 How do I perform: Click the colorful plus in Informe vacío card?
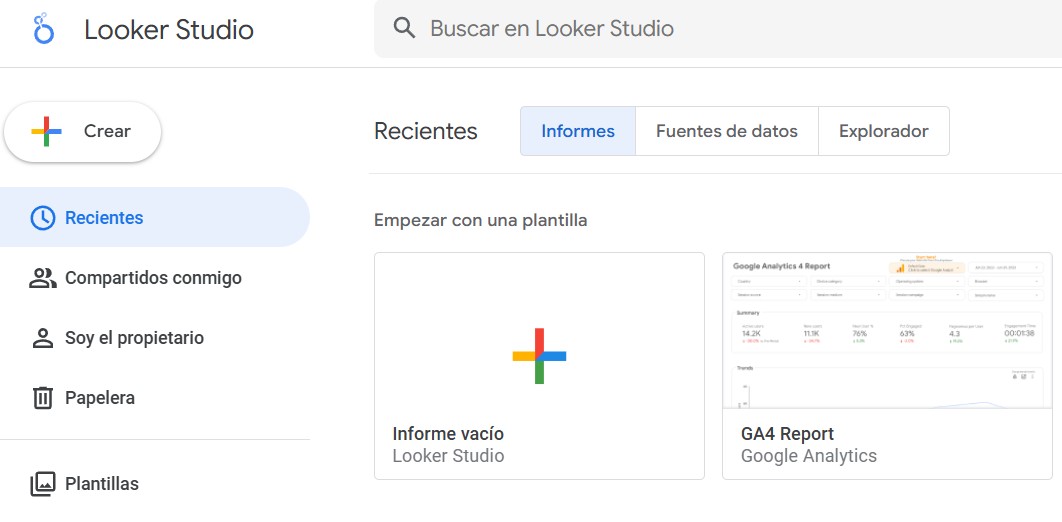click(539, 356)
